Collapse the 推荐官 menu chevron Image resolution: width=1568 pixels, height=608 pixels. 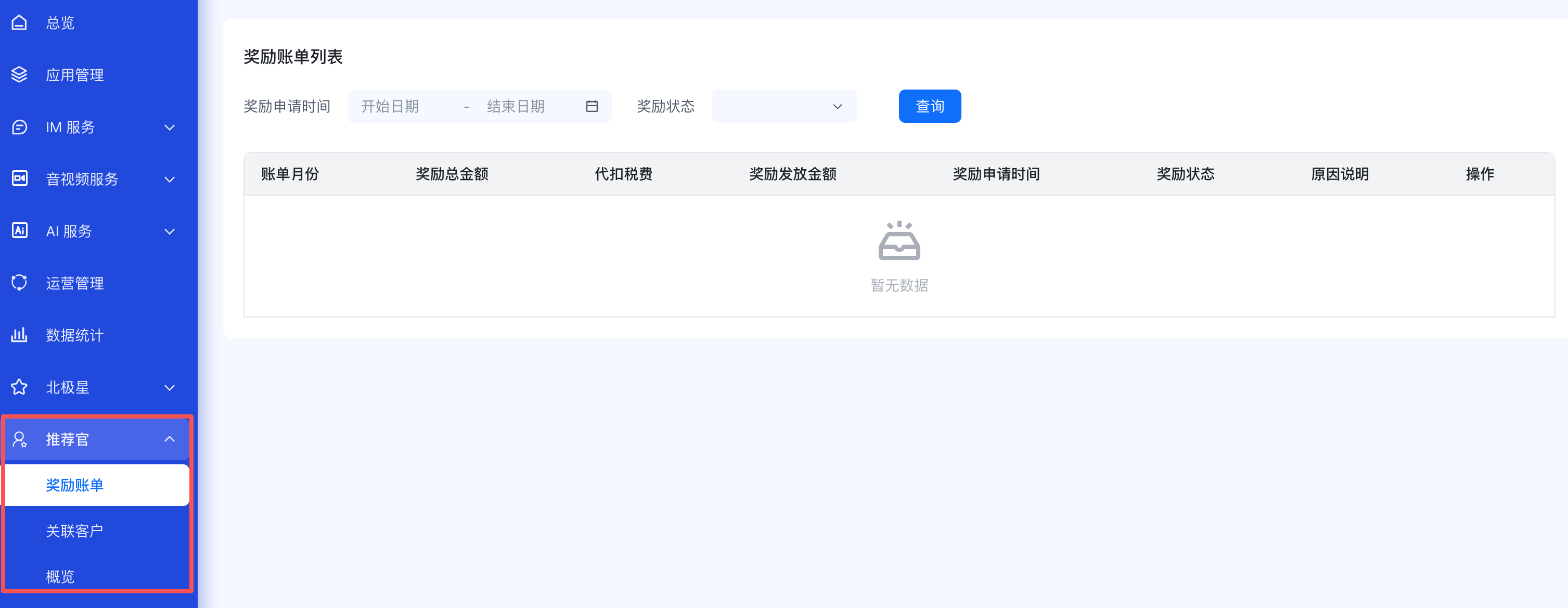pyautogui.click(x=170, y=439)
